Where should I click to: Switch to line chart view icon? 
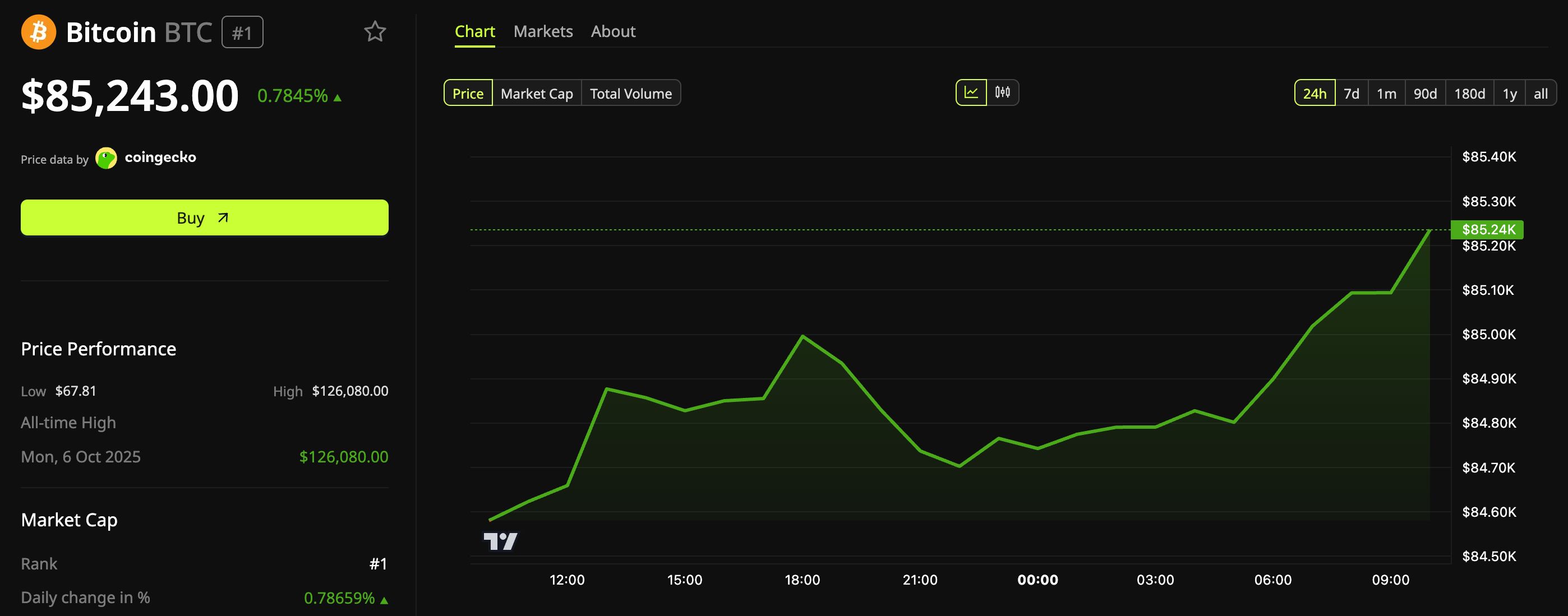click(971, 92)
